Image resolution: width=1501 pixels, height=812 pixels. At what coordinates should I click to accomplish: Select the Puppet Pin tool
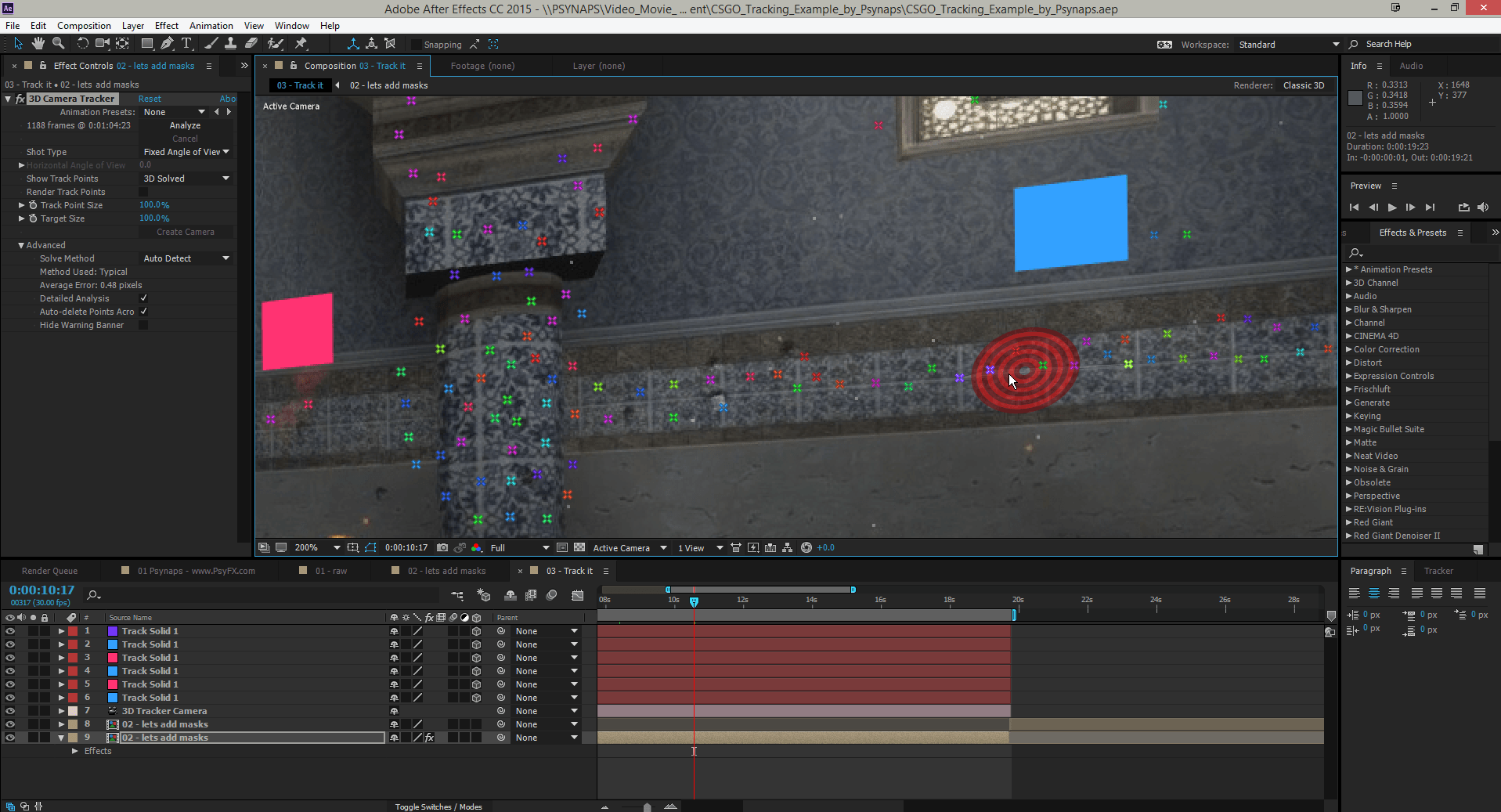click(x=301, y=44)
